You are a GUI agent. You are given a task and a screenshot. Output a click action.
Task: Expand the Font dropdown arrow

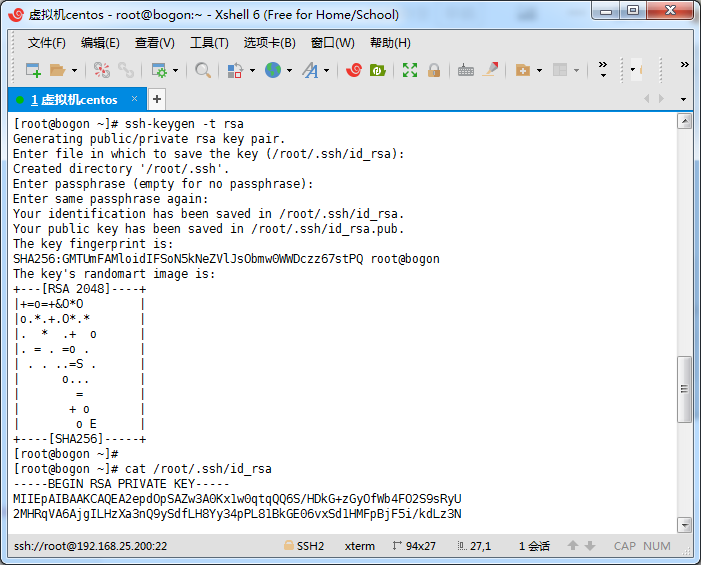[x=326, y=70]
